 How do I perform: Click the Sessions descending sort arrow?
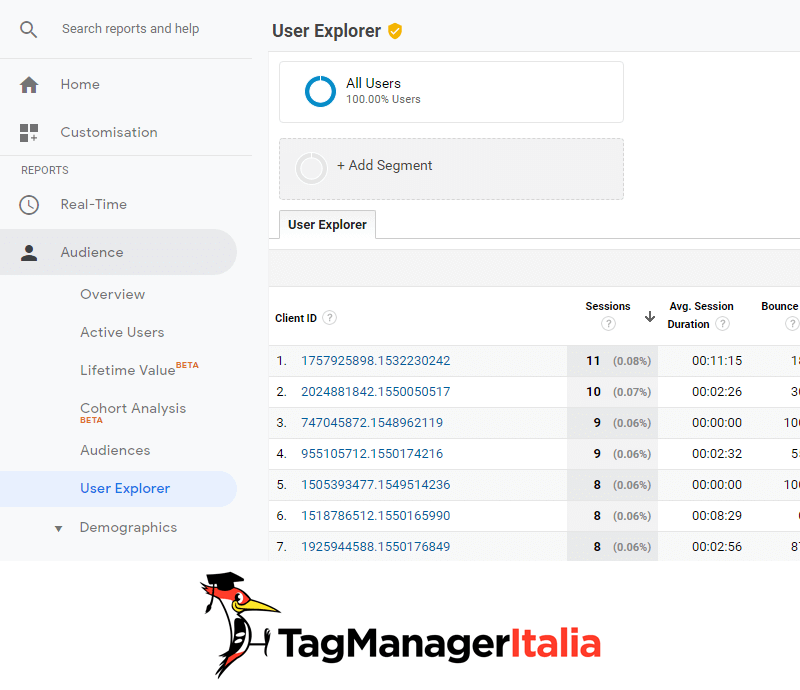tap(650, 316)
